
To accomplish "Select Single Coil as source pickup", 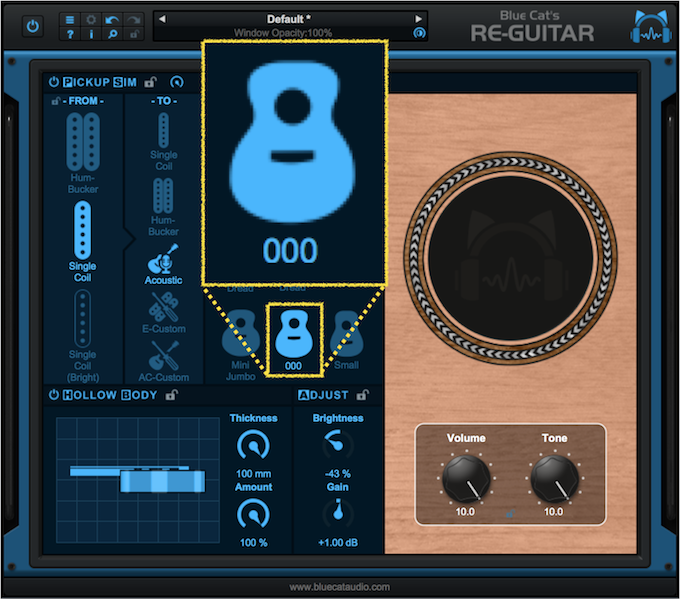I will (82, 241).
